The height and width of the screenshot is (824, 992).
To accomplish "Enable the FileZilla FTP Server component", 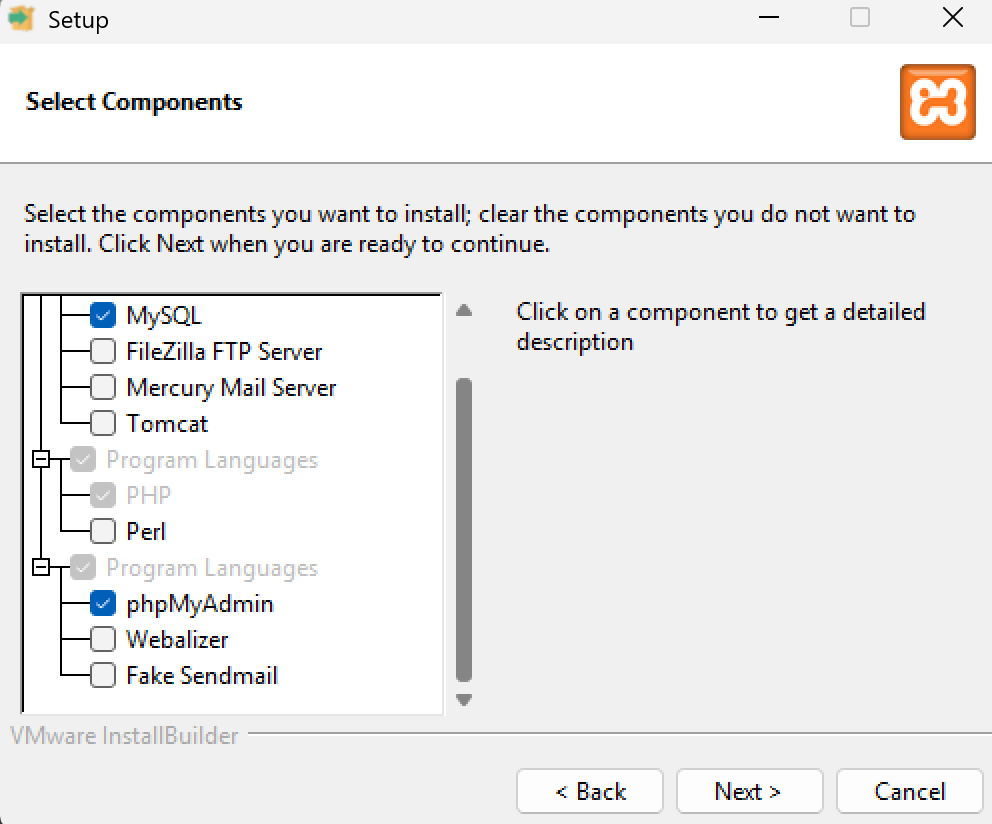I will (x=101, y=351).
